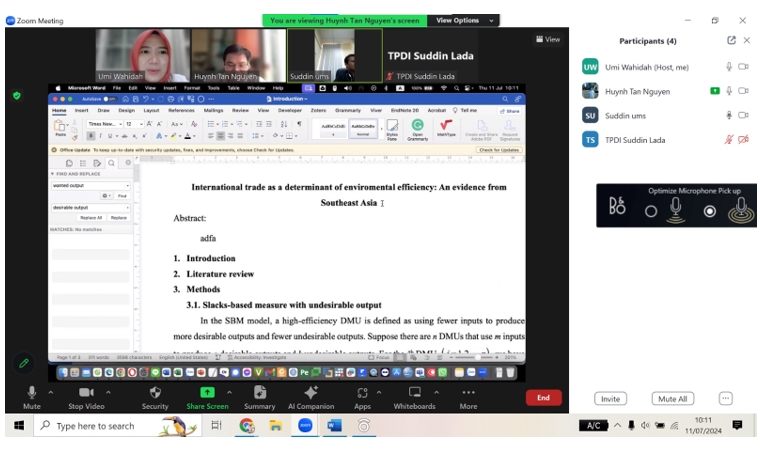The width and height of the screenshot is (760, 469).
Task: Toggle Umi Wahidah's microphone in Participants
Action: tap(729, 67)
